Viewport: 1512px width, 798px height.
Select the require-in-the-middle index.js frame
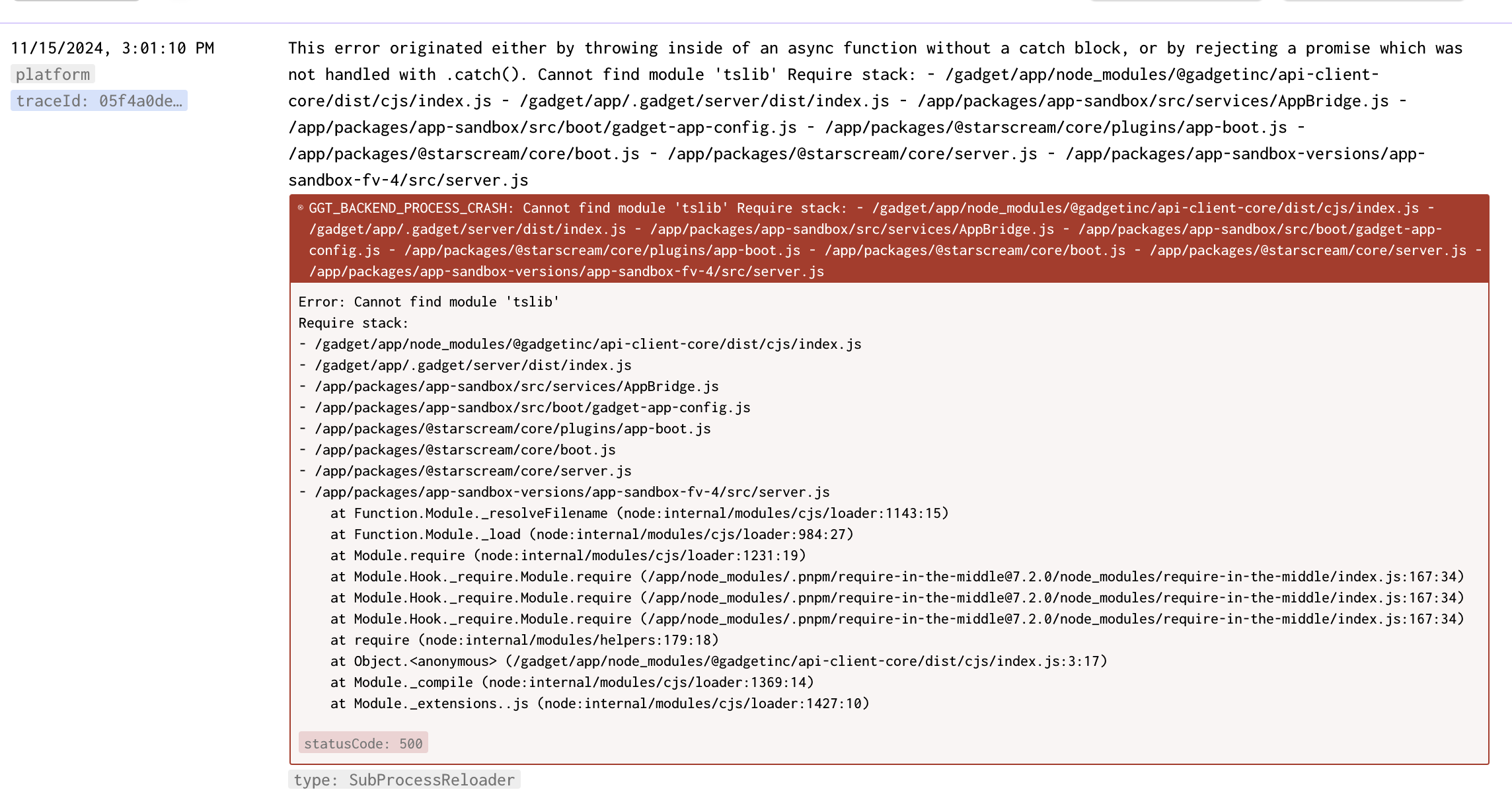pos(892,576)
